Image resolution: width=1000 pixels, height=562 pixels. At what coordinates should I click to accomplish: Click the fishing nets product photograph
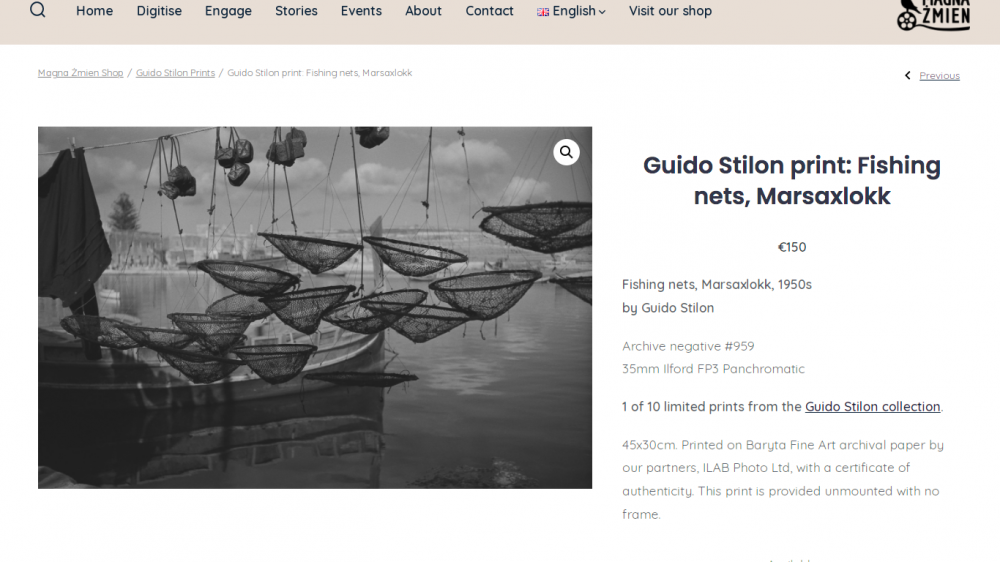pos(314,307)
